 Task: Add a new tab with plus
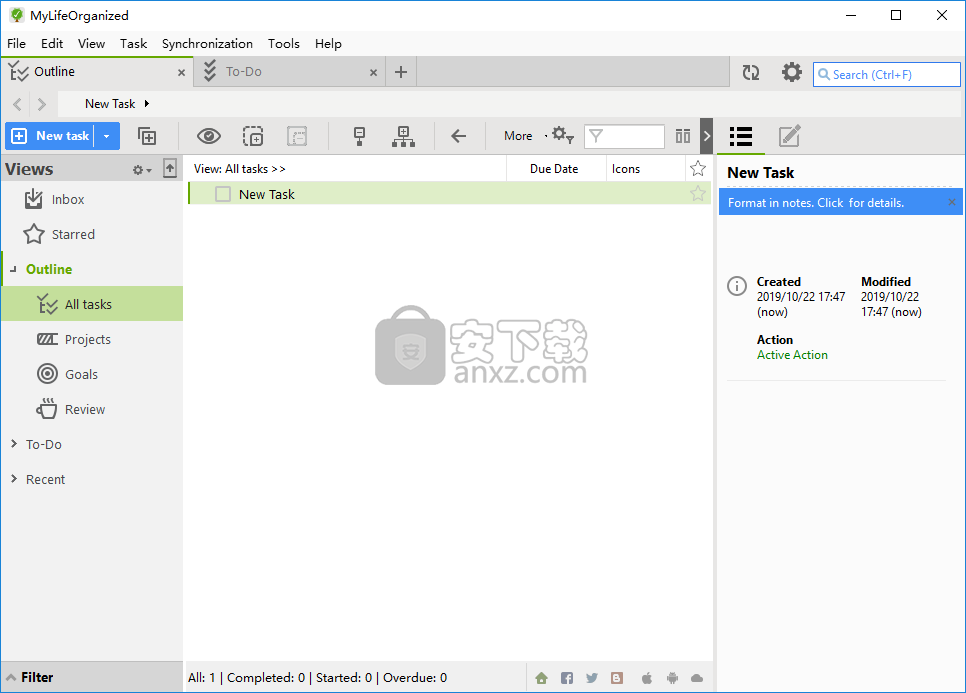(401, 72)
